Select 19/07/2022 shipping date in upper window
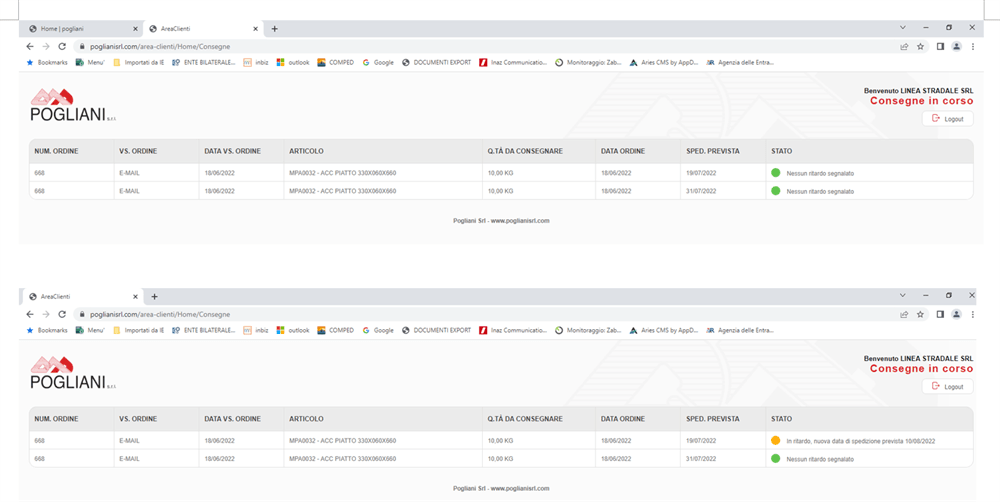Viewport: 1000px width, 502px height. pos(701,173)
